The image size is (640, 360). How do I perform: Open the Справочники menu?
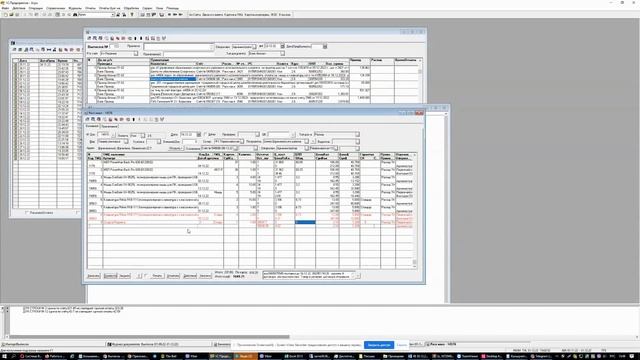pos(56,8)
